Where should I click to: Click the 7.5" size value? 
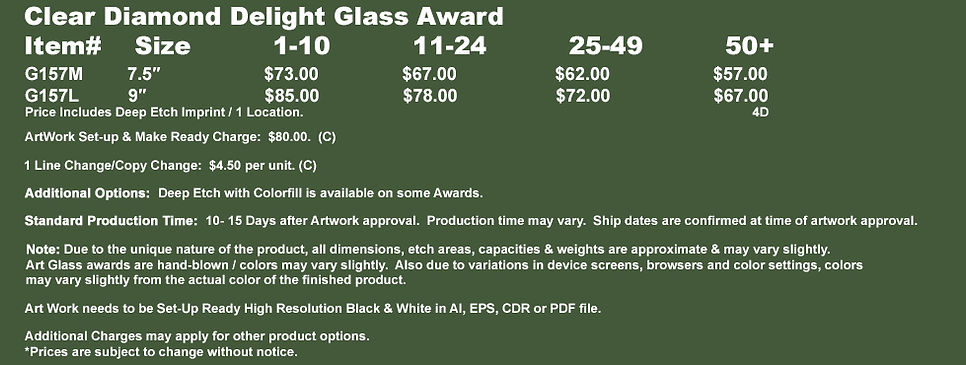tap(144, 75)
